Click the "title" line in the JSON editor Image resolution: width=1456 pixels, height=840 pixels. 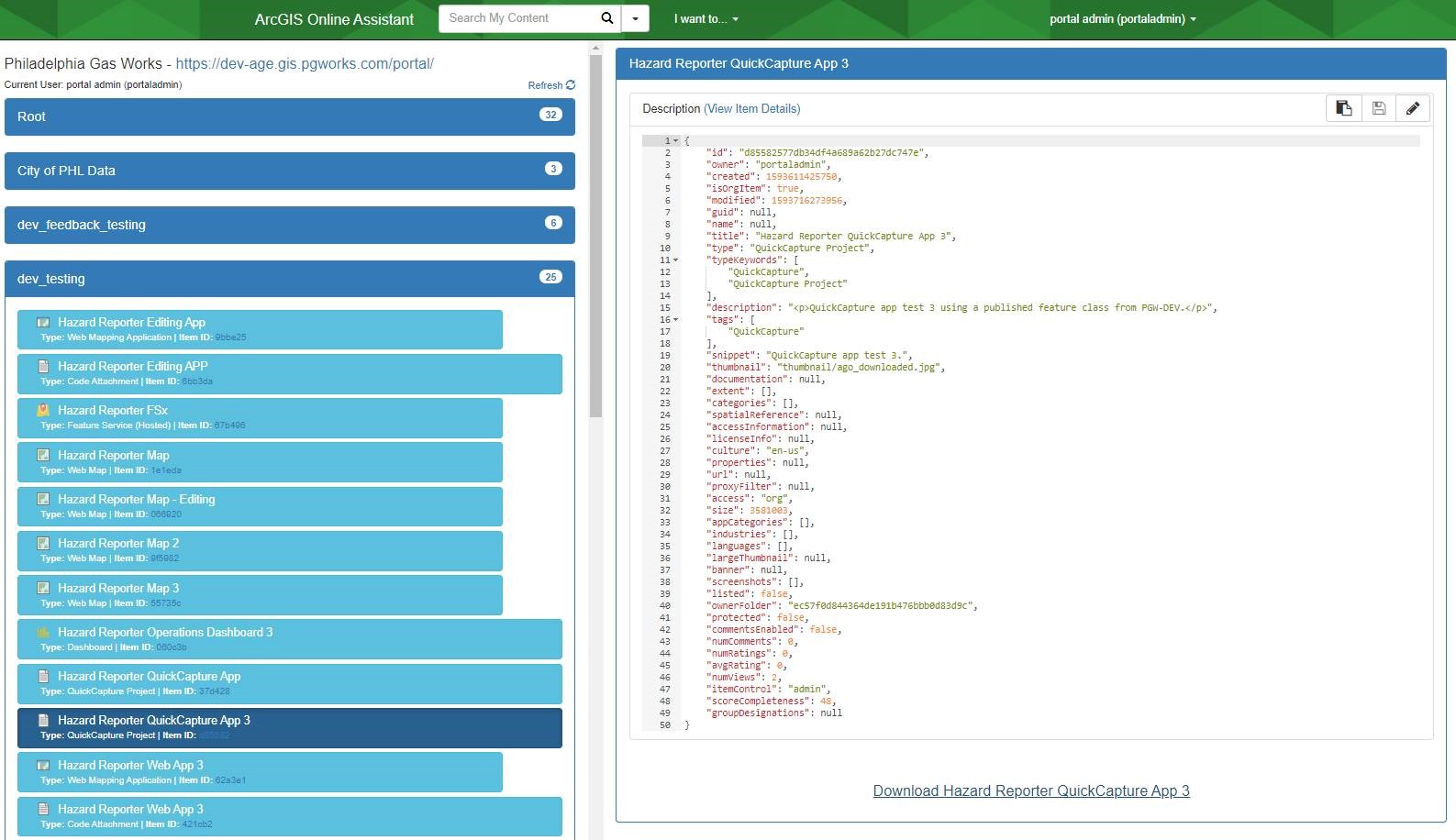click(x=831, y=236)
